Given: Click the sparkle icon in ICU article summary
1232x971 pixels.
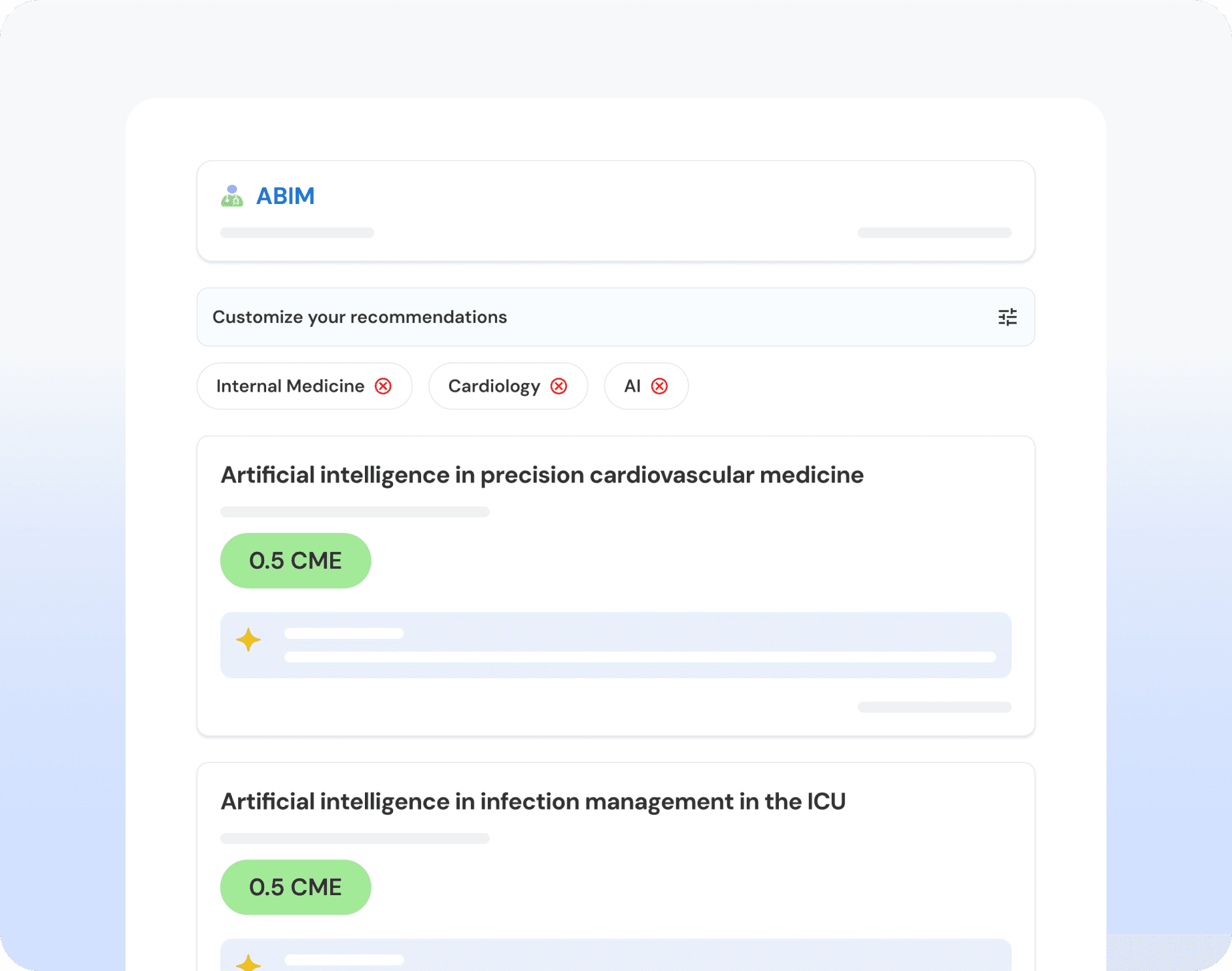Looking at the screenshot, I should 248,963.
